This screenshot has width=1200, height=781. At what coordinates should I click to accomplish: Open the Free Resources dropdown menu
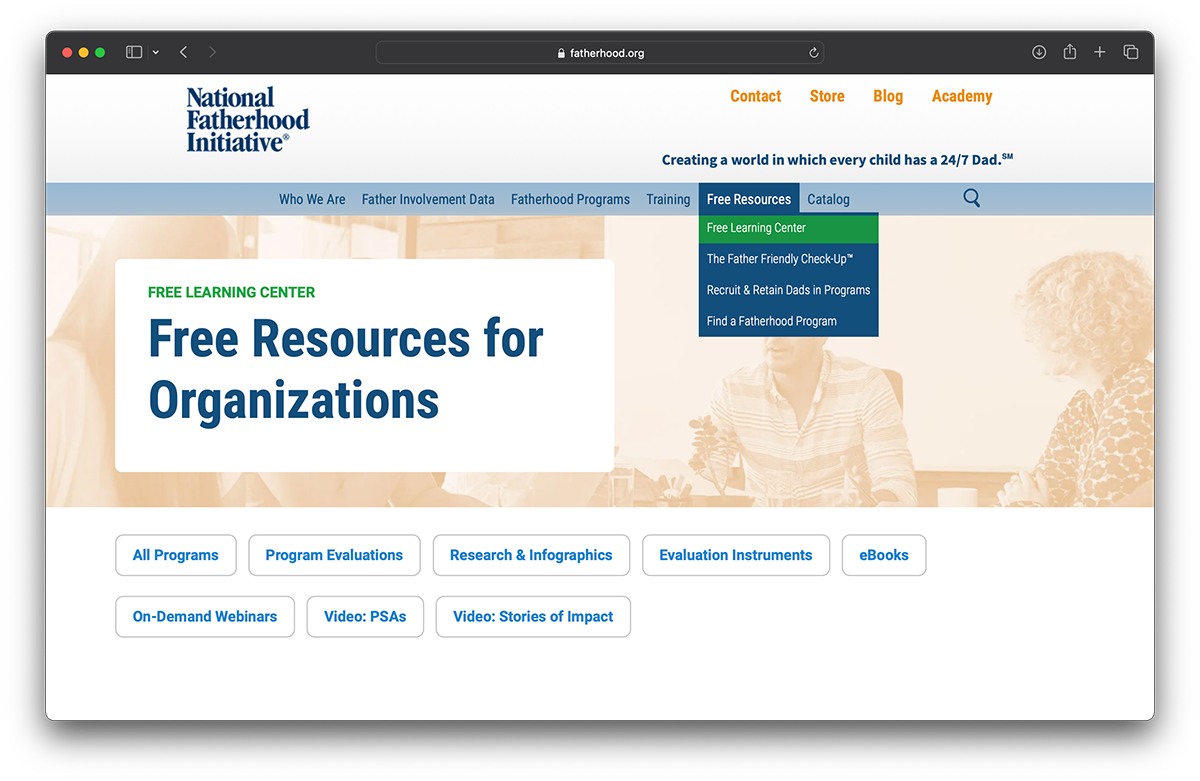(x=748, y=199)
